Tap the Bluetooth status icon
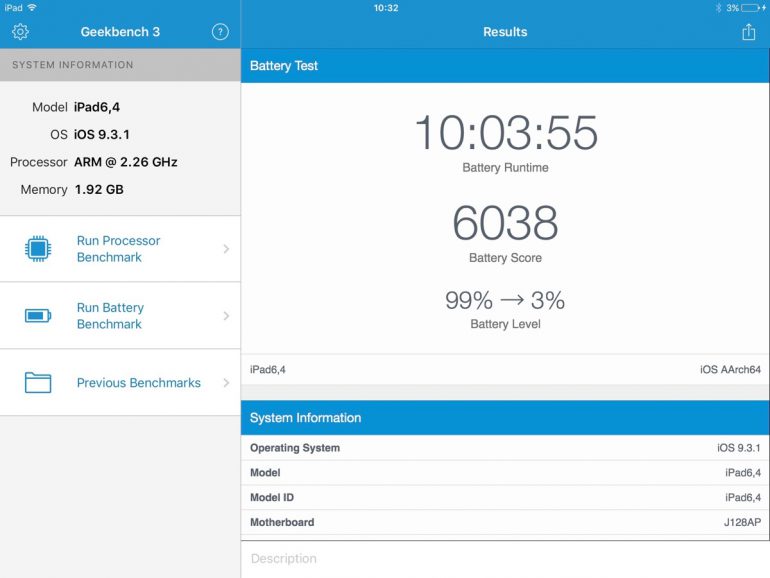 point(717,7)
